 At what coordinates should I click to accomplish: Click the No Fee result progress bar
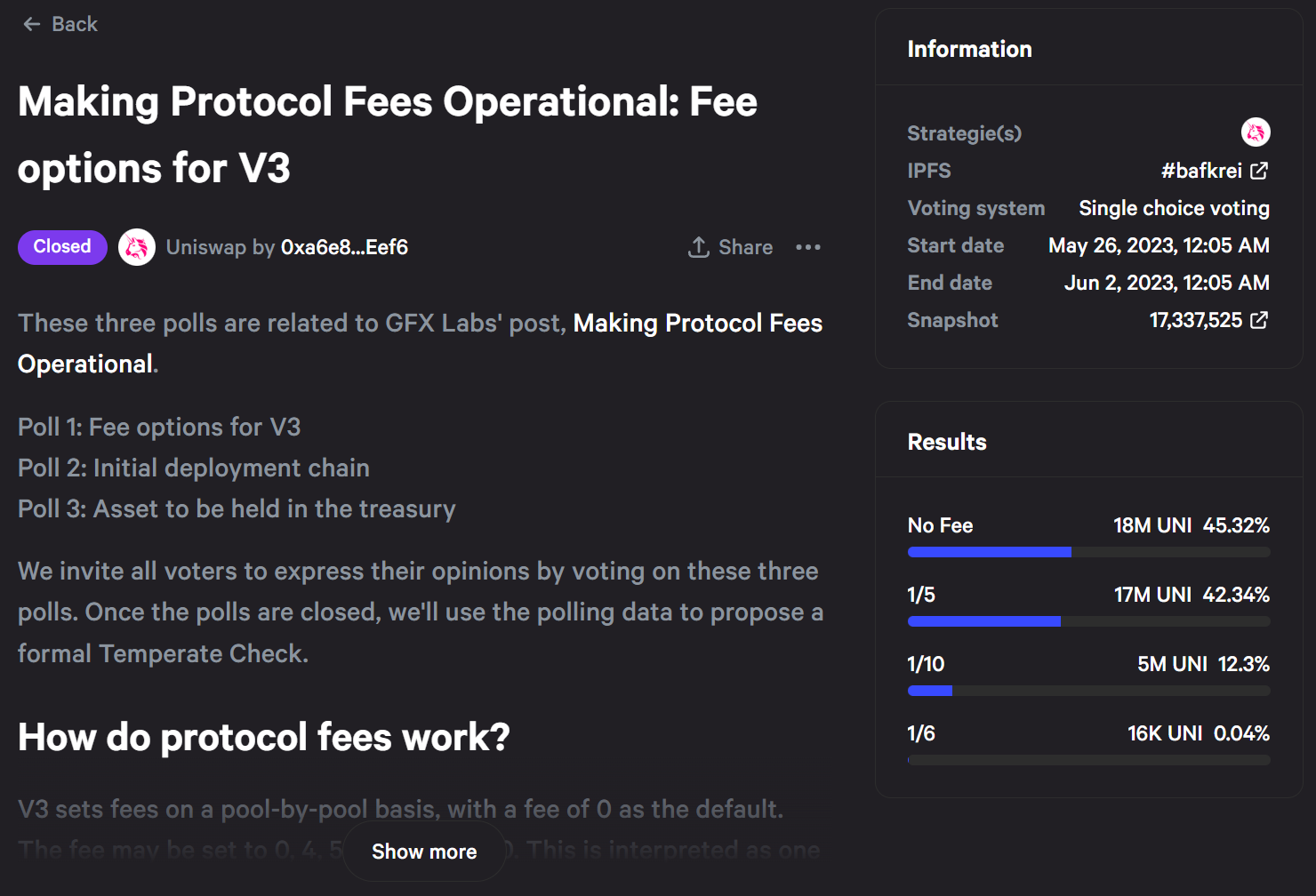point(1088,552)
